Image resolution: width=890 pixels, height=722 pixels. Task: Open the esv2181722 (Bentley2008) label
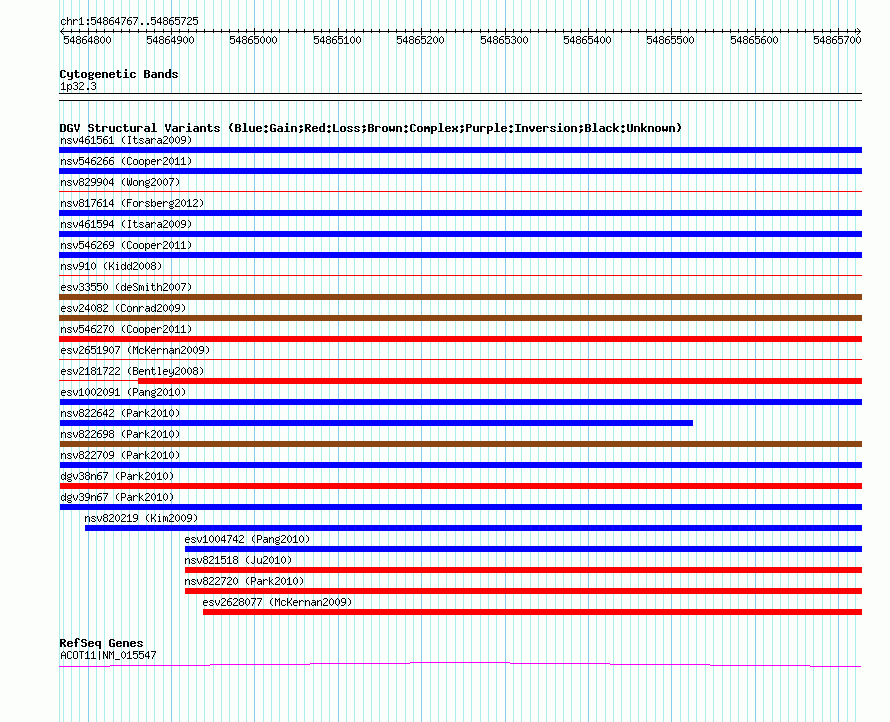coord(132,371)
